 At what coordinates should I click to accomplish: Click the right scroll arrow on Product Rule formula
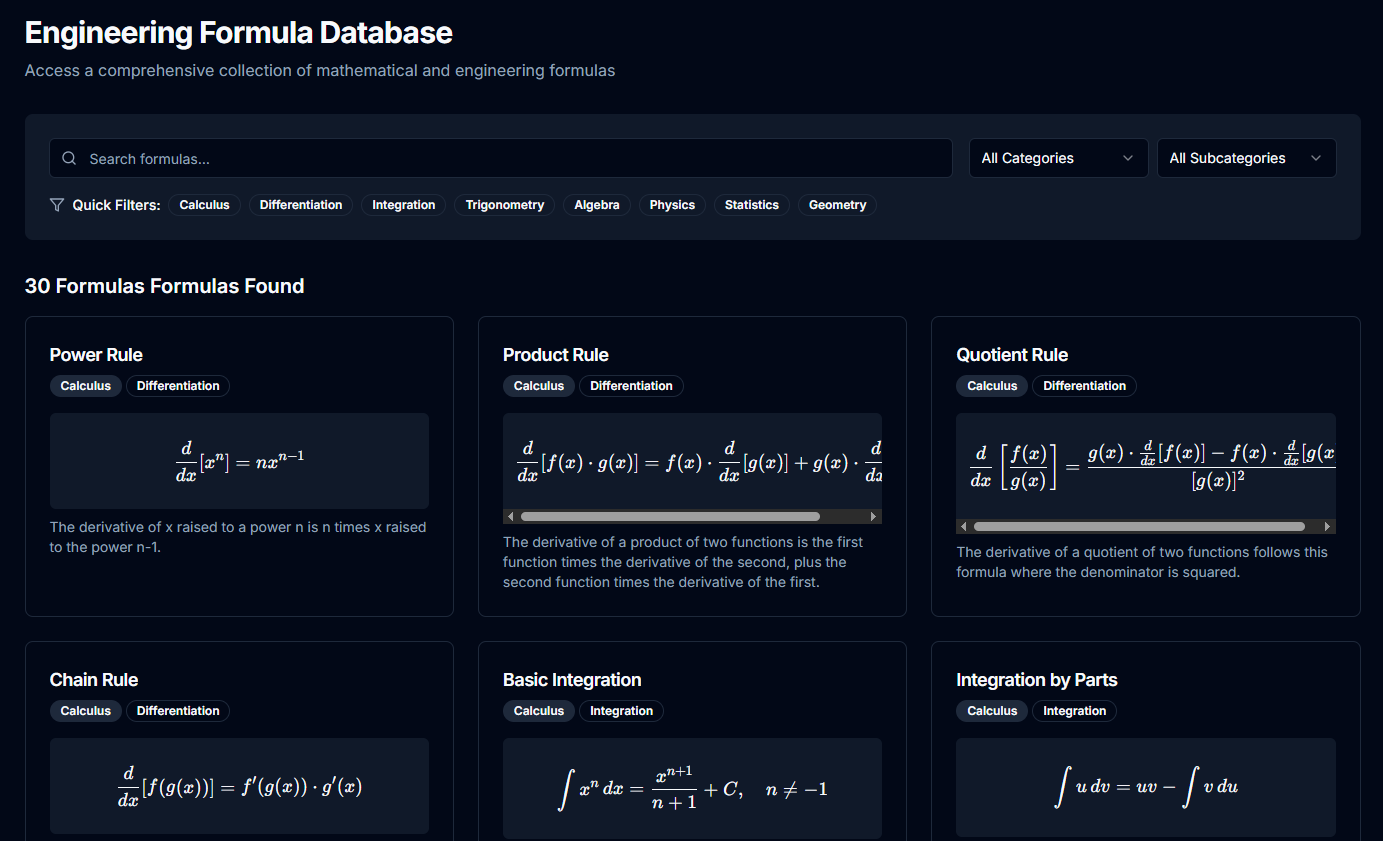click(873, 515)
